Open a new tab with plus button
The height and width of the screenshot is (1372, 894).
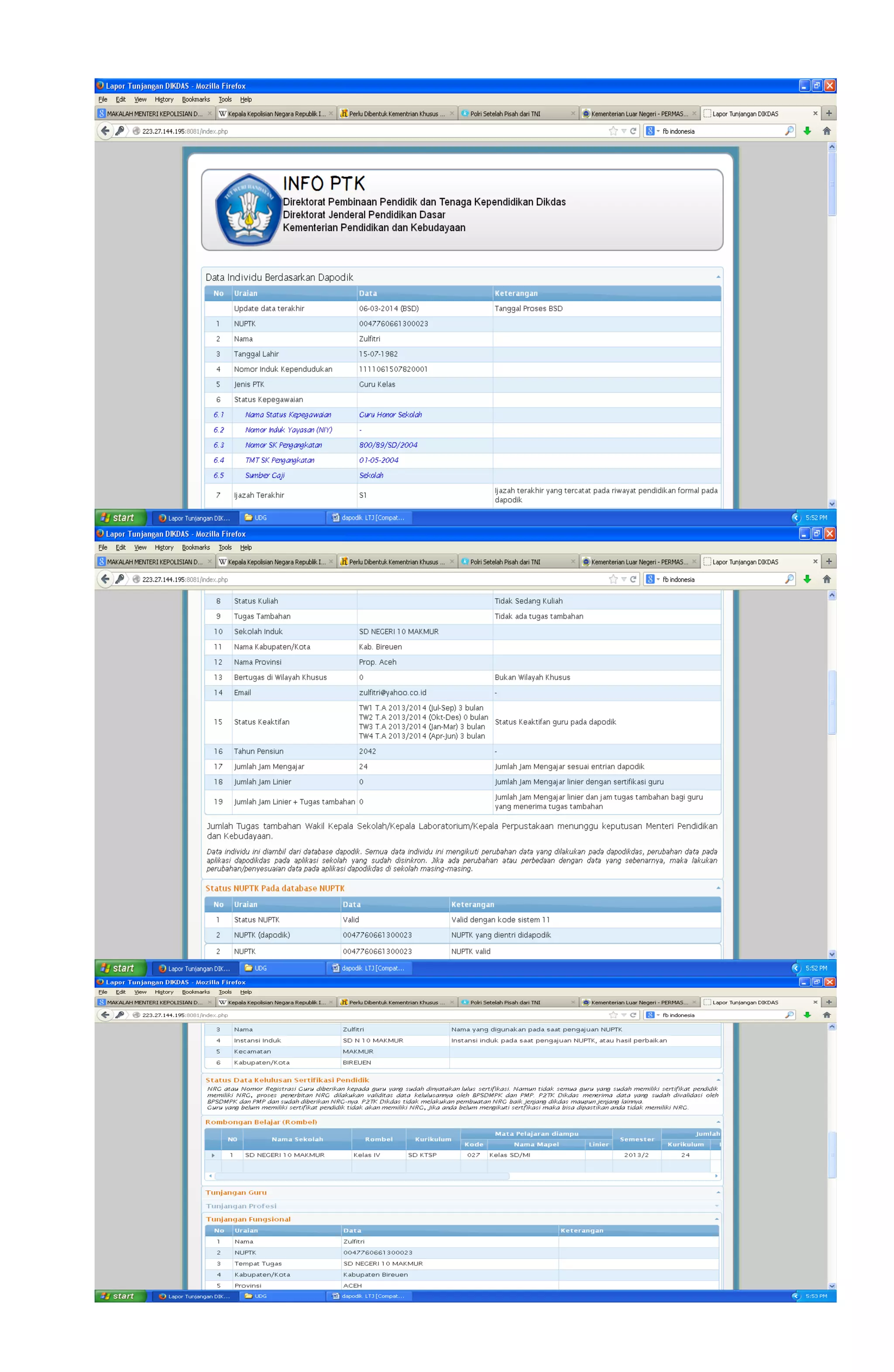point(828,114)
